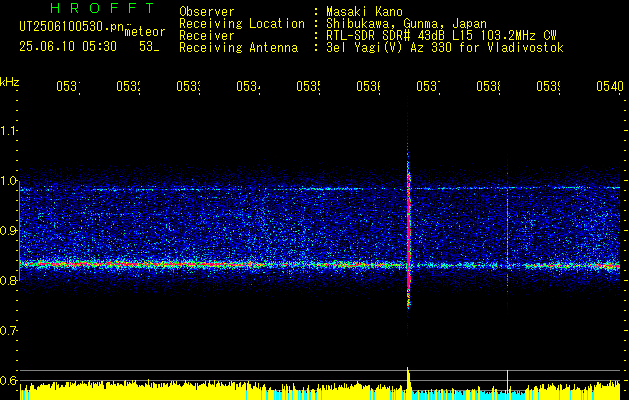The width and height of the screenshot is (629, 400).
Task: Click the 0.9 kHz axis label
Action: 8,231
